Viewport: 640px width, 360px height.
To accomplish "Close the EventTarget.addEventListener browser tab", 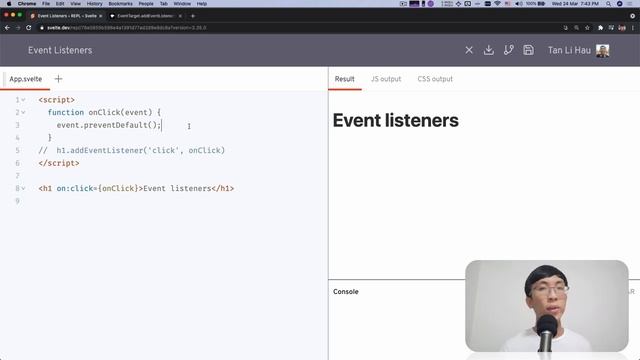I will tap(180, 16).
